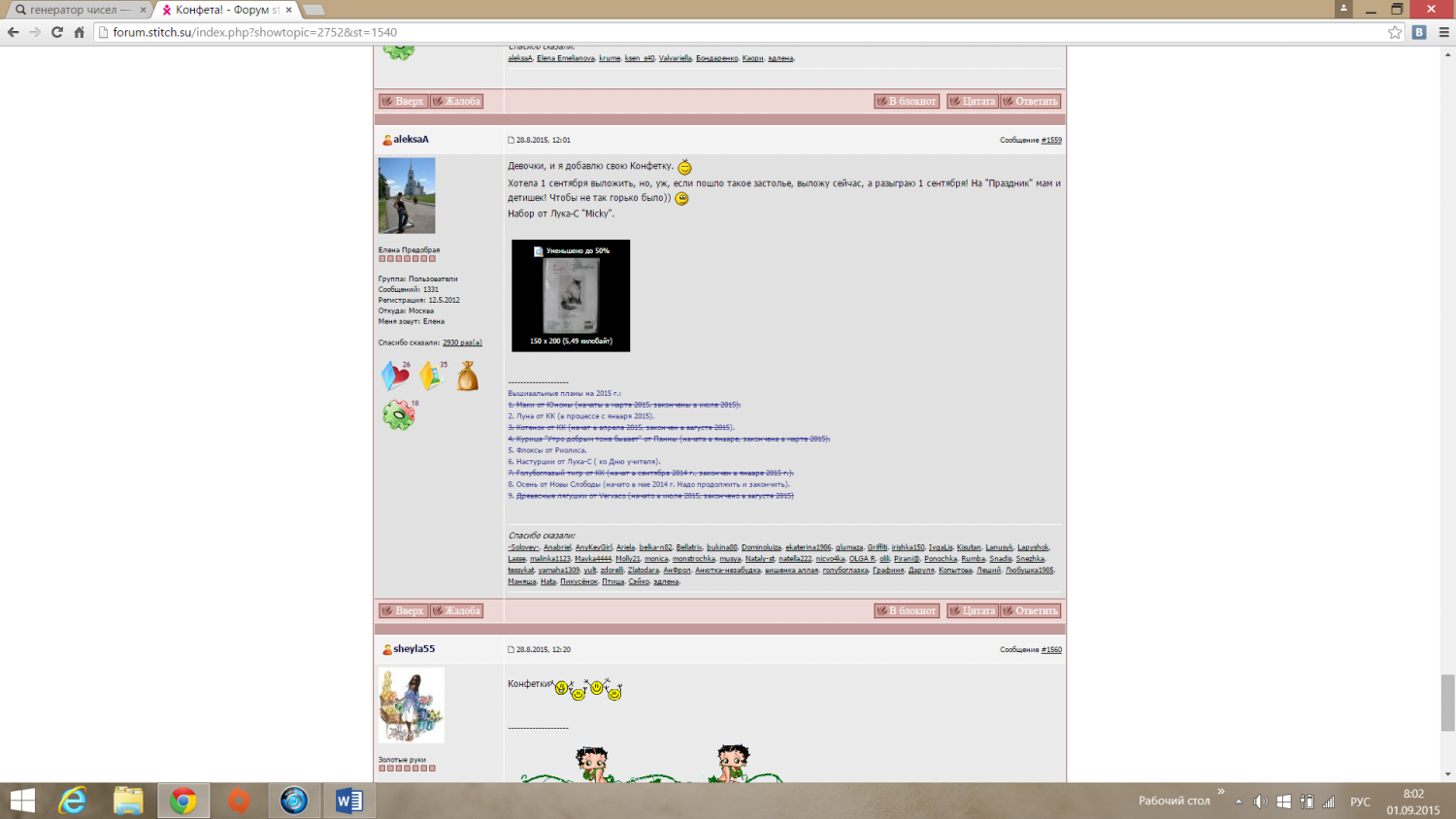Open Microsoft Word from the taskbar
The height and width of the screenshot is (819, 1456).
348,801
